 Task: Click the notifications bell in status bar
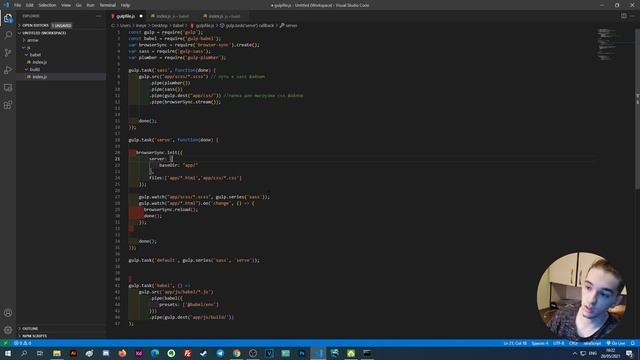pos(633,343)
